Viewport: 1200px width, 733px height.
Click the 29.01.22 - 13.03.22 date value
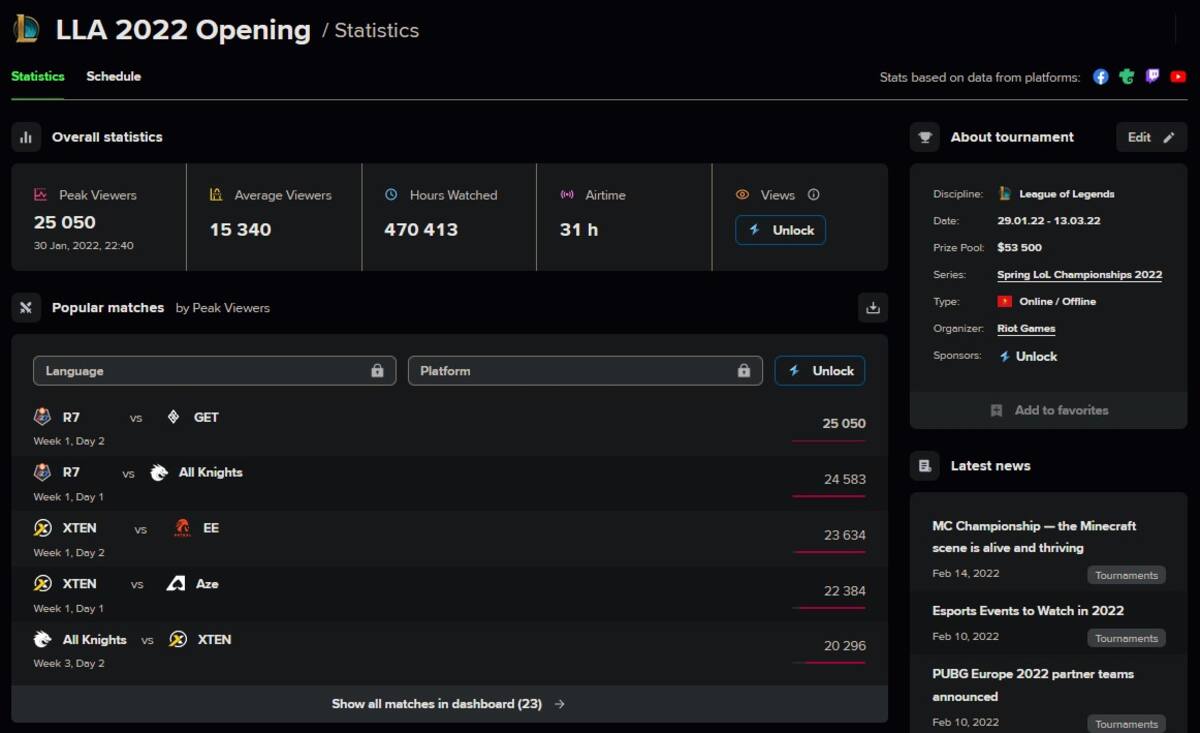(x=1051, y=221)
